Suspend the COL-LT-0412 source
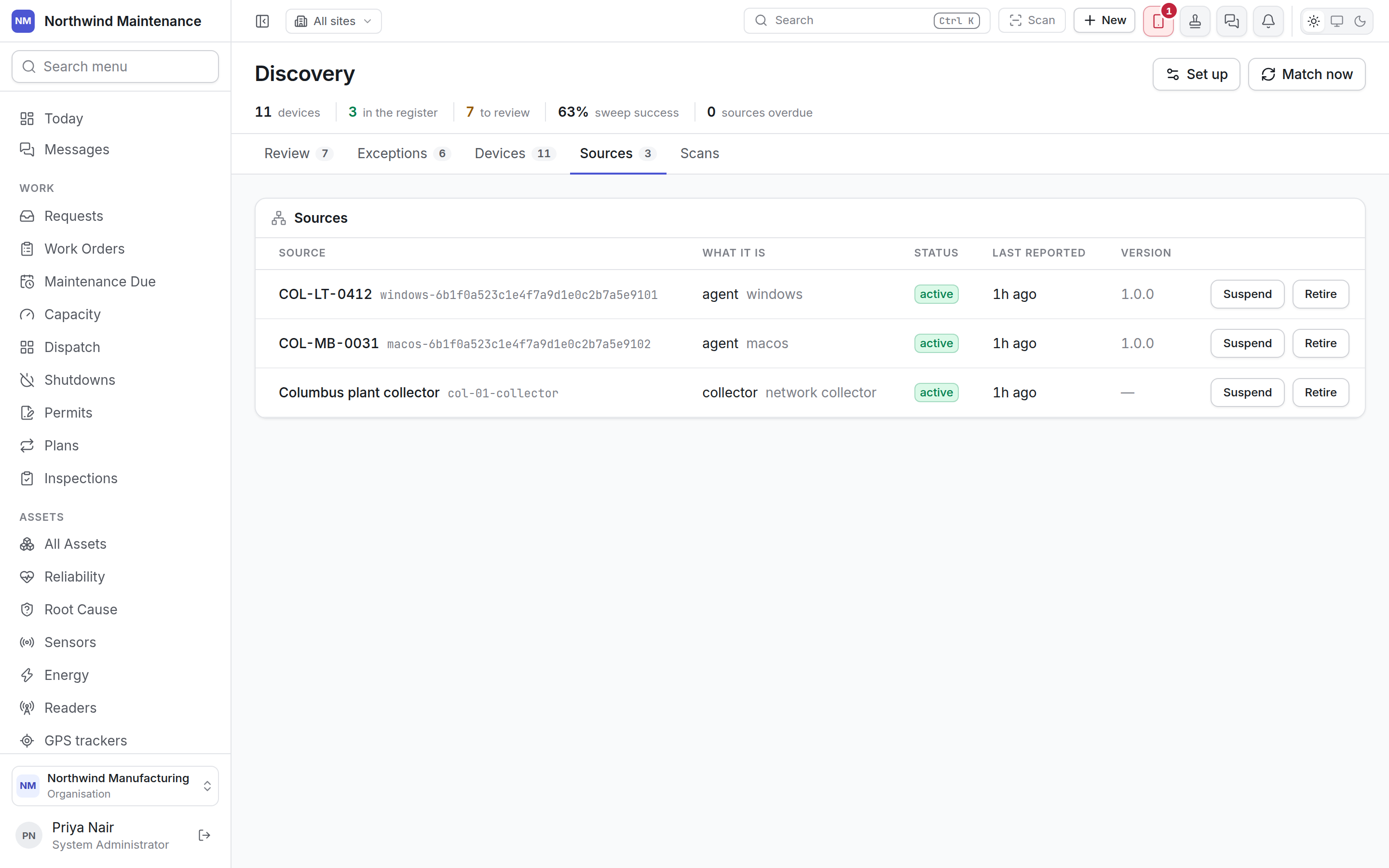This screenshot has width=1389, height=868. click(1247, 294)
